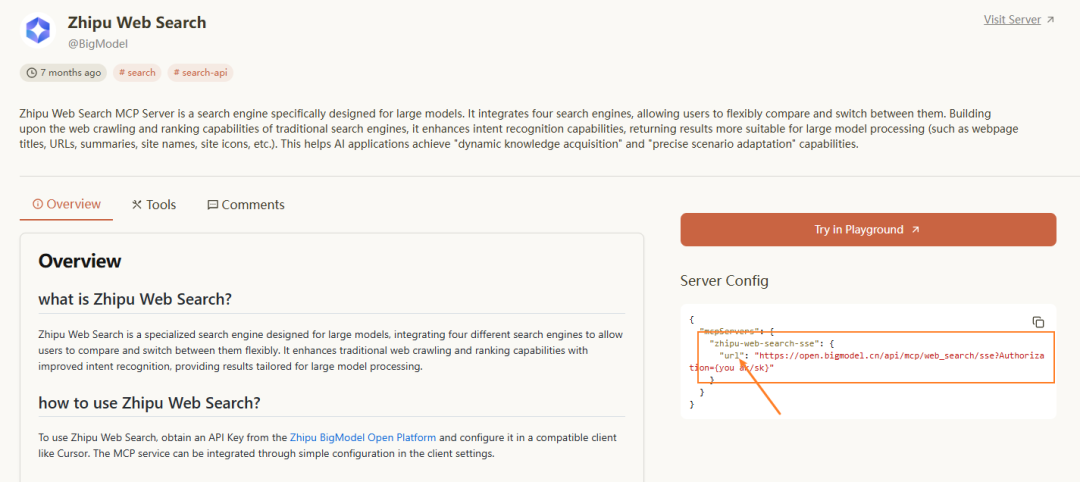Screen dimensions: 1080x482
Task: Select the # search tag
Action: pyautogui.click(x=136, y=73)
